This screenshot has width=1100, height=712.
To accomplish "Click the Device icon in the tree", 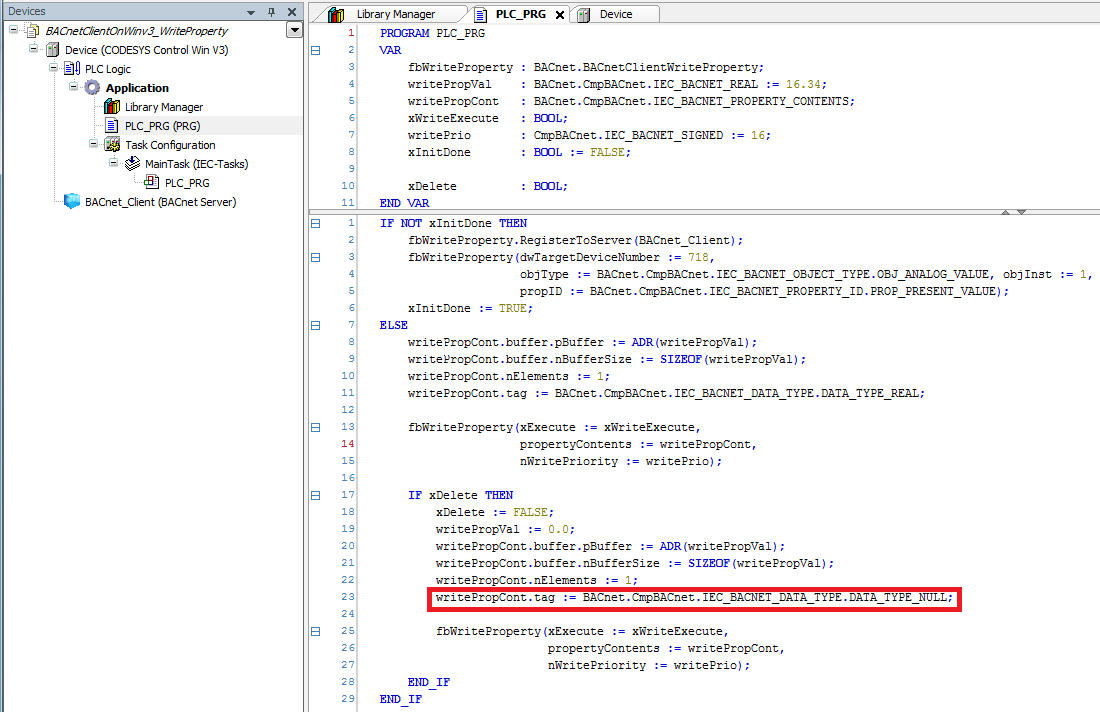I will pos(52,50).
